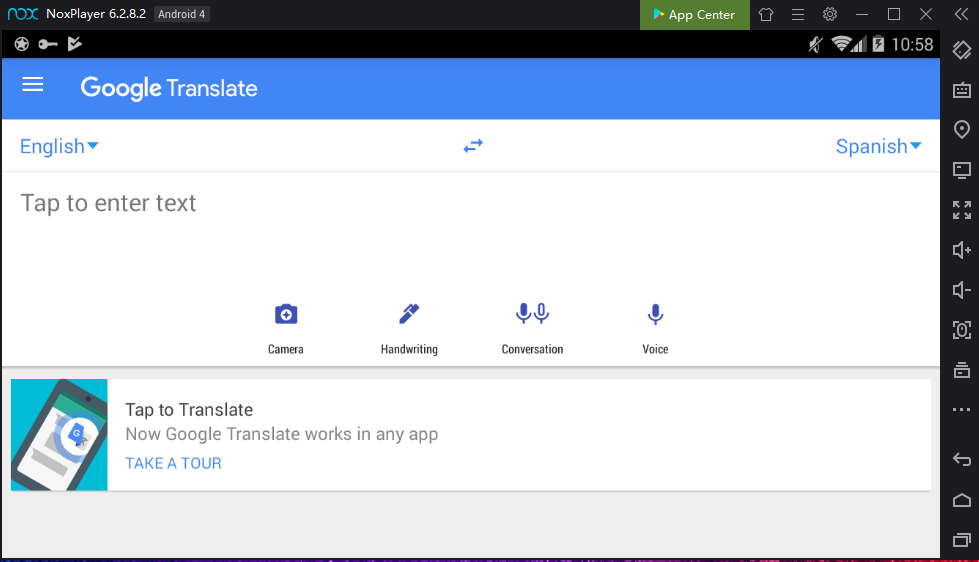Click the battery charging status icon
The image size is (979, 562).
(878, 44)
